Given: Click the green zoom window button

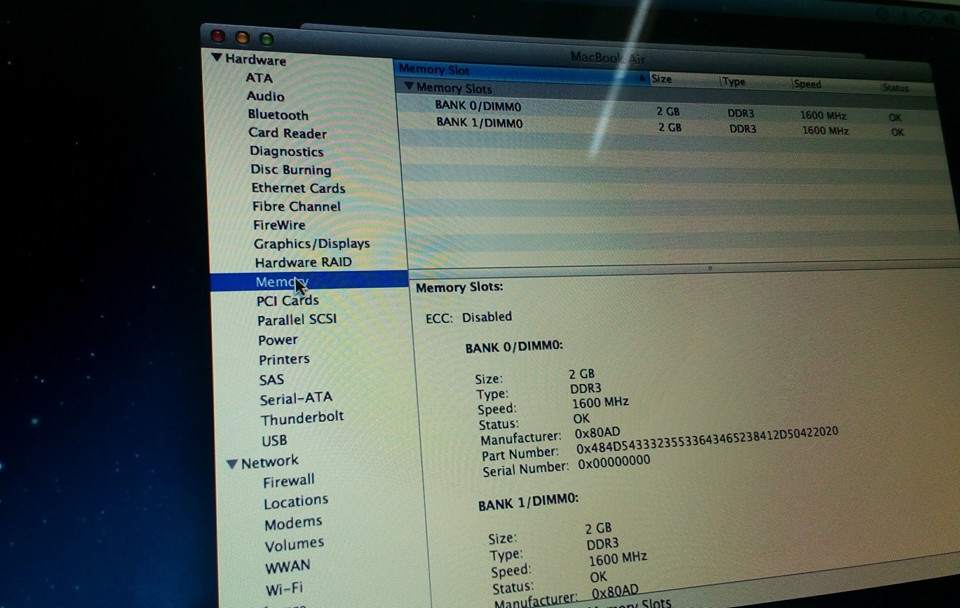Looking at the screenshot, I should [x=266, y=39].
